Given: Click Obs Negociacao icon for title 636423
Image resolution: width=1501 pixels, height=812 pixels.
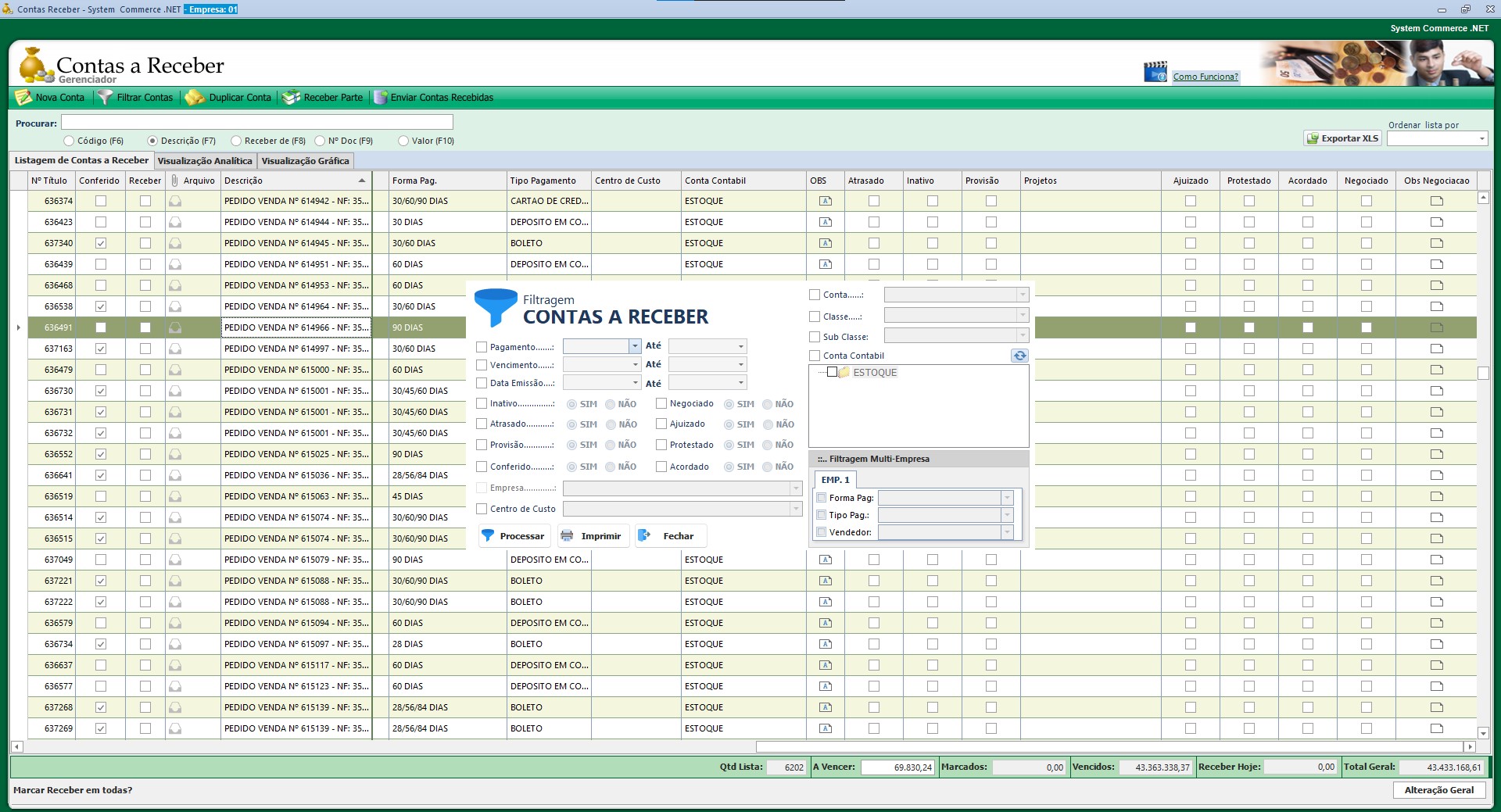Looking at the screenshot, I should [x=1436, y=222].
